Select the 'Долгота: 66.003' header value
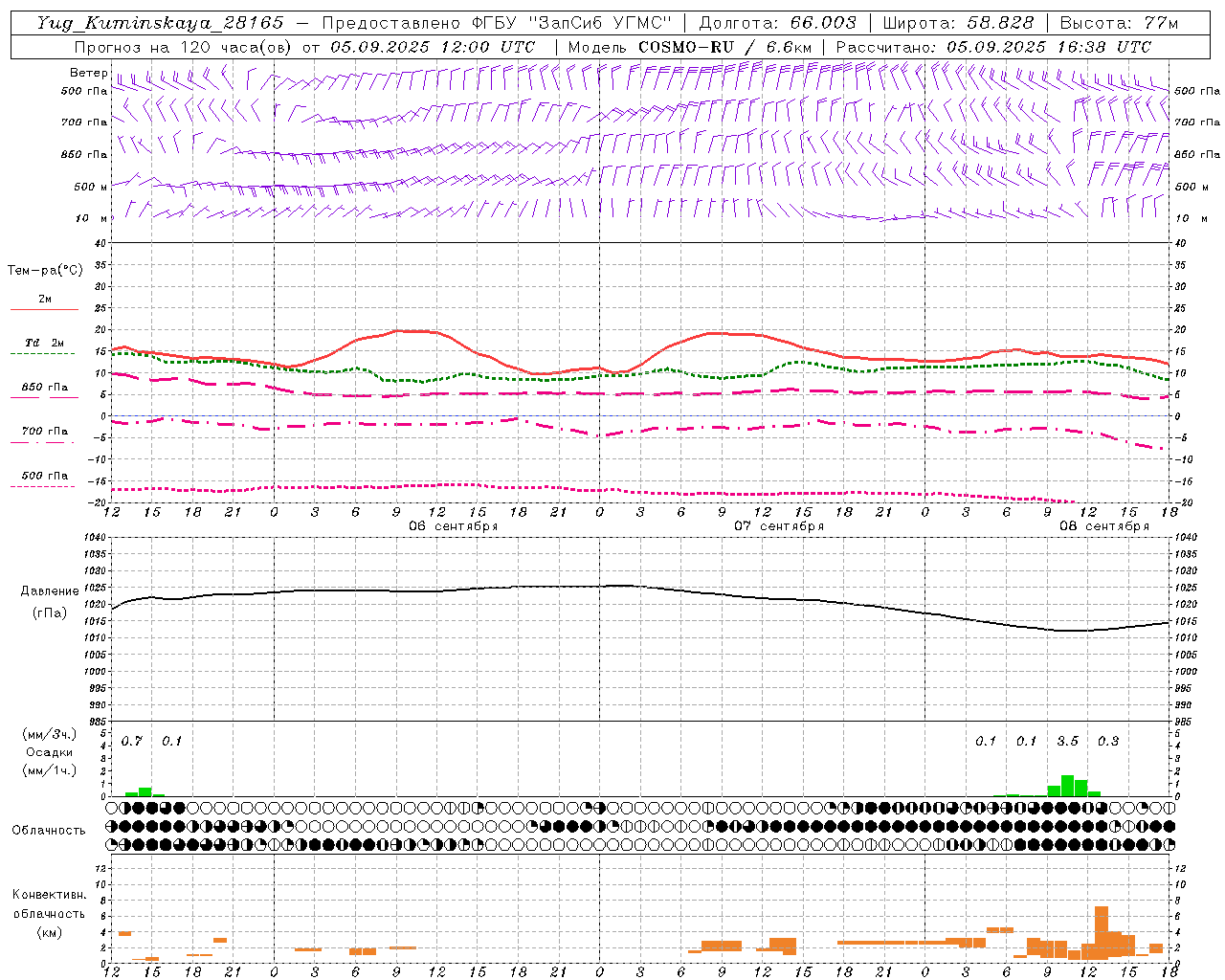The height and width of the screenshot is (980, 1225). (x=777, y=23)
